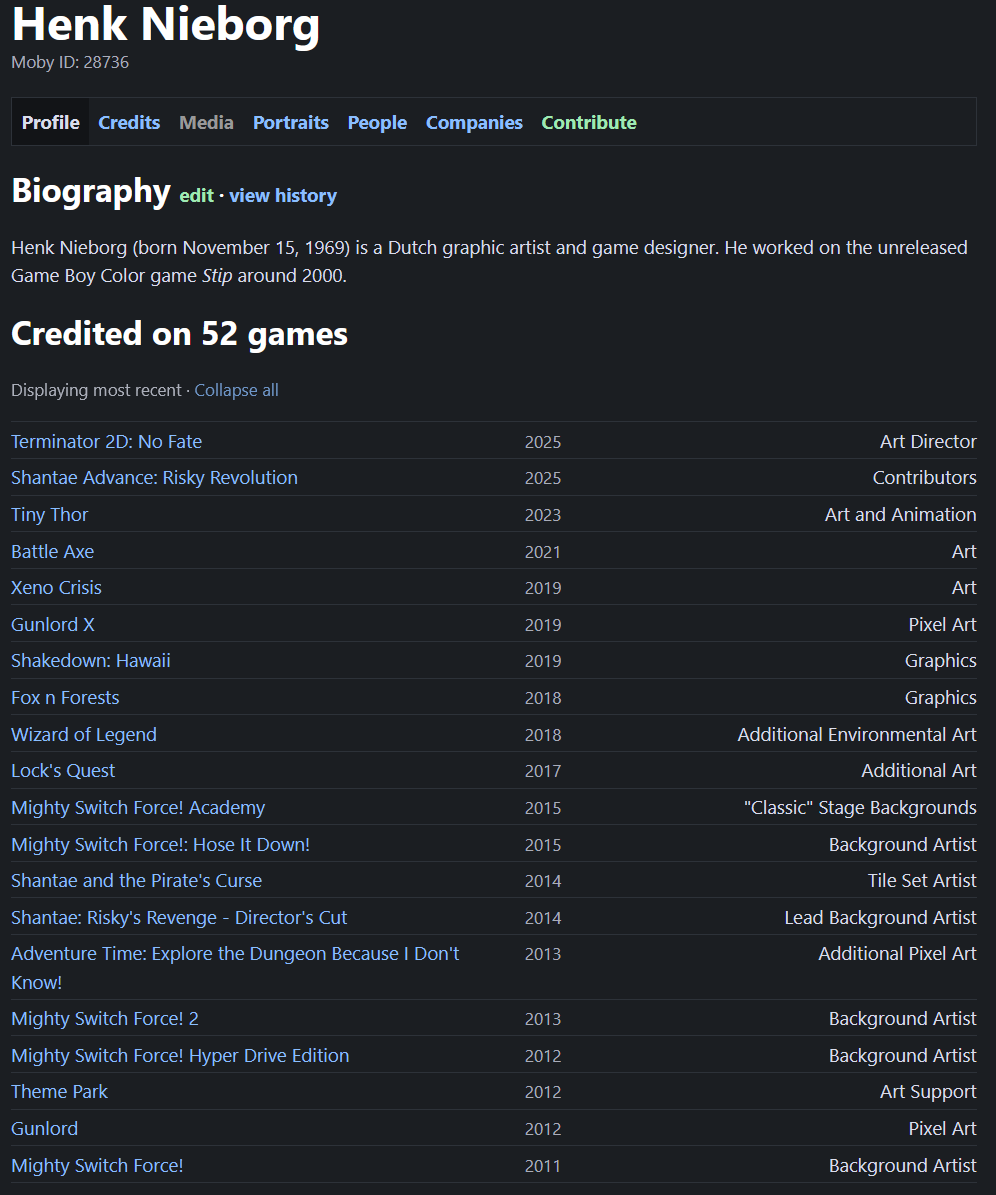The height and width of the screenshot is (1195, 996).
Task: Click the 2012 Gunlord game link
Action: (x=44, y=1128)
